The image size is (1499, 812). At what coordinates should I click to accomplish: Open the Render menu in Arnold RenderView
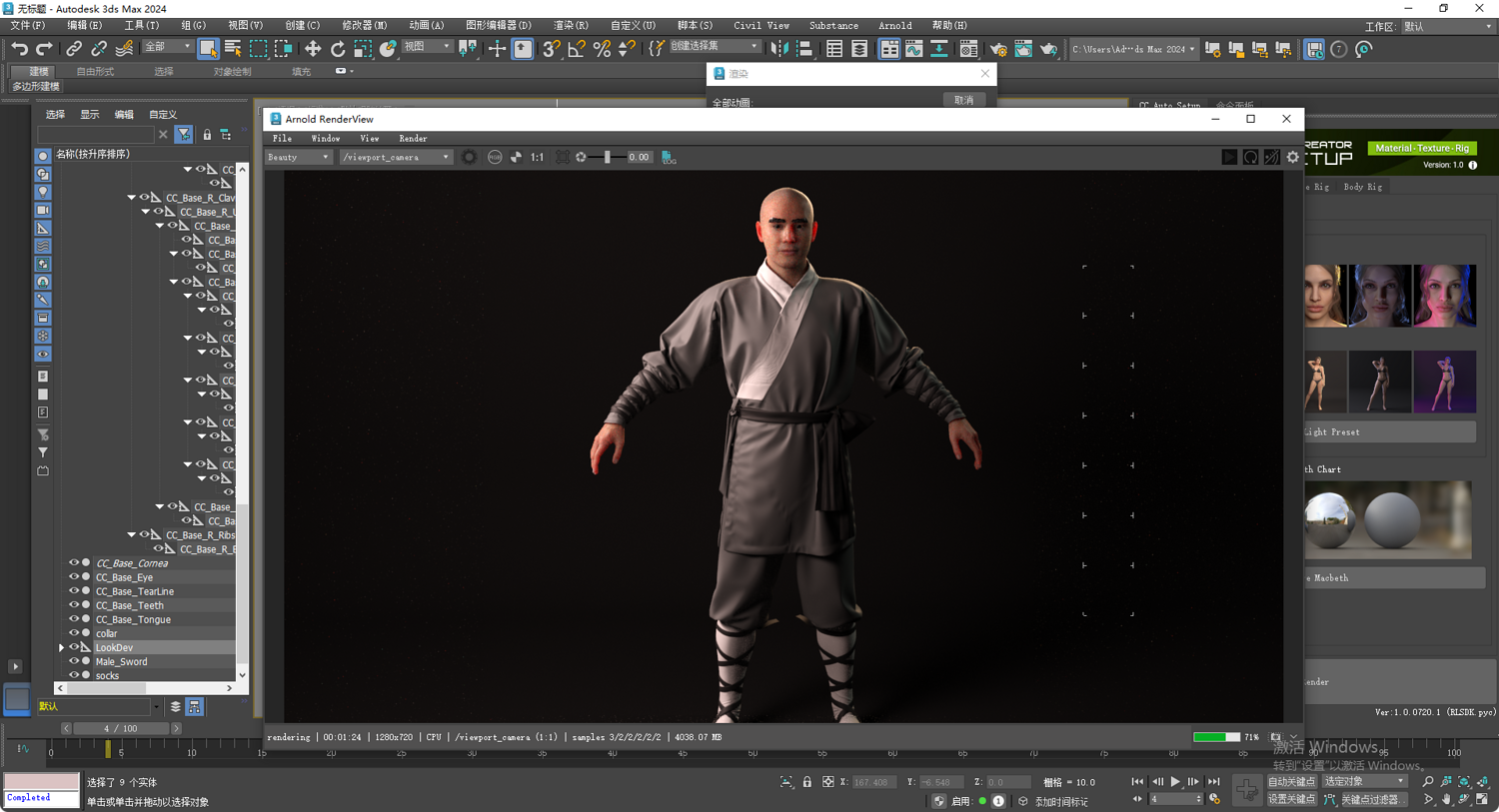coord(413,139)
